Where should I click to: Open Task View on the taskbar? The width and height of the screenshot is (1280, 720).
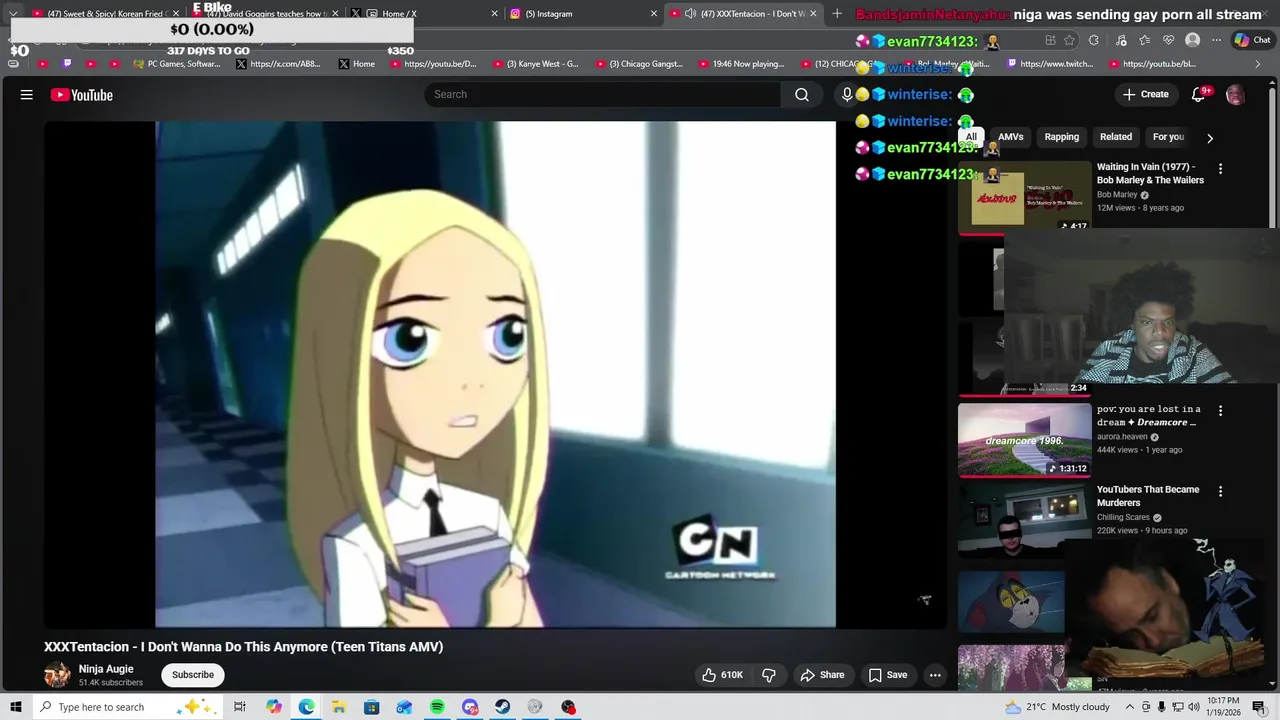240,707
